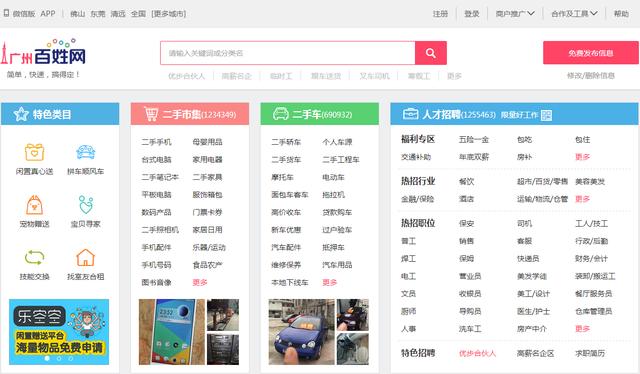Open the 二手市集 section header
Screen dimensions: 640x374
coord(190,114)
